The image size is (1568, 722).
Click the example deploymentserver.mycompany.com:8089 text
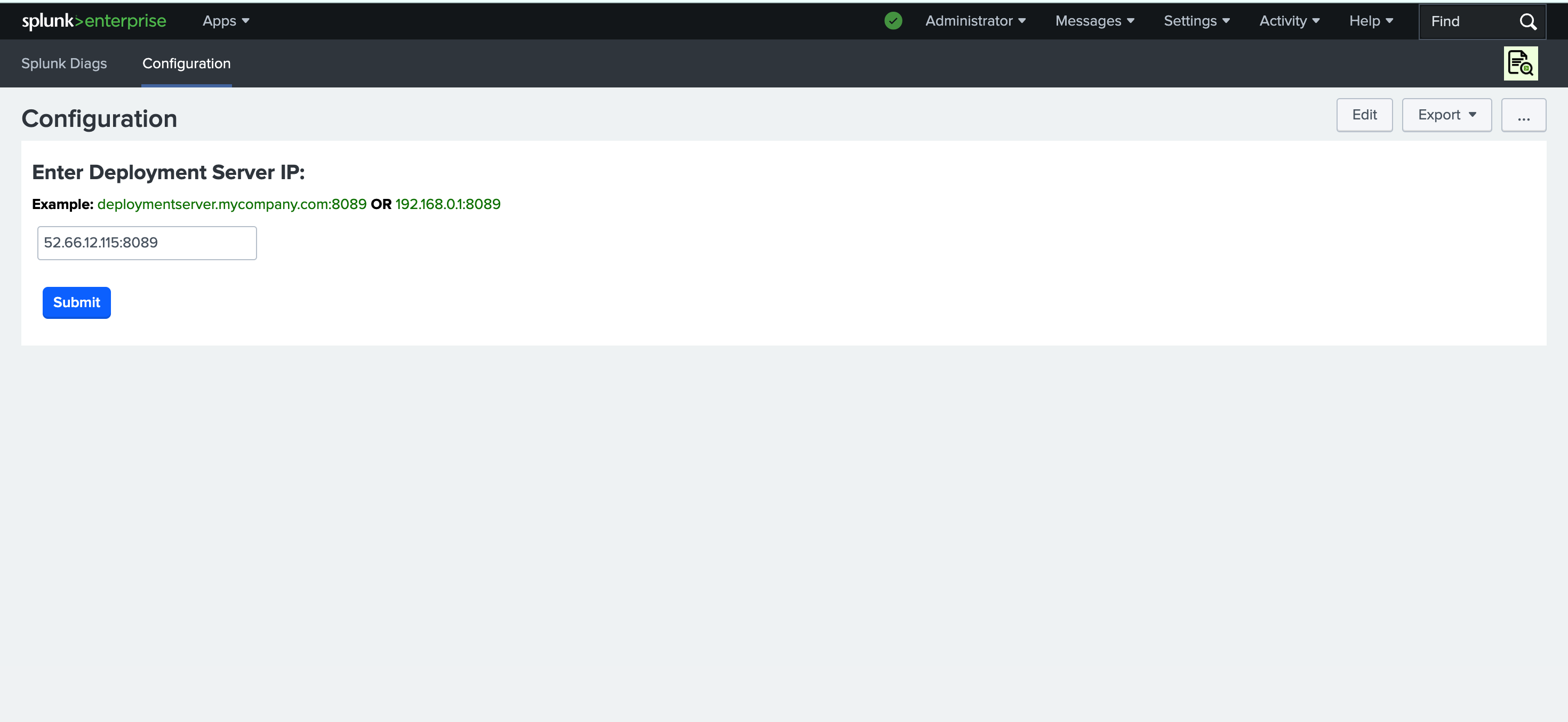[232, 205]
